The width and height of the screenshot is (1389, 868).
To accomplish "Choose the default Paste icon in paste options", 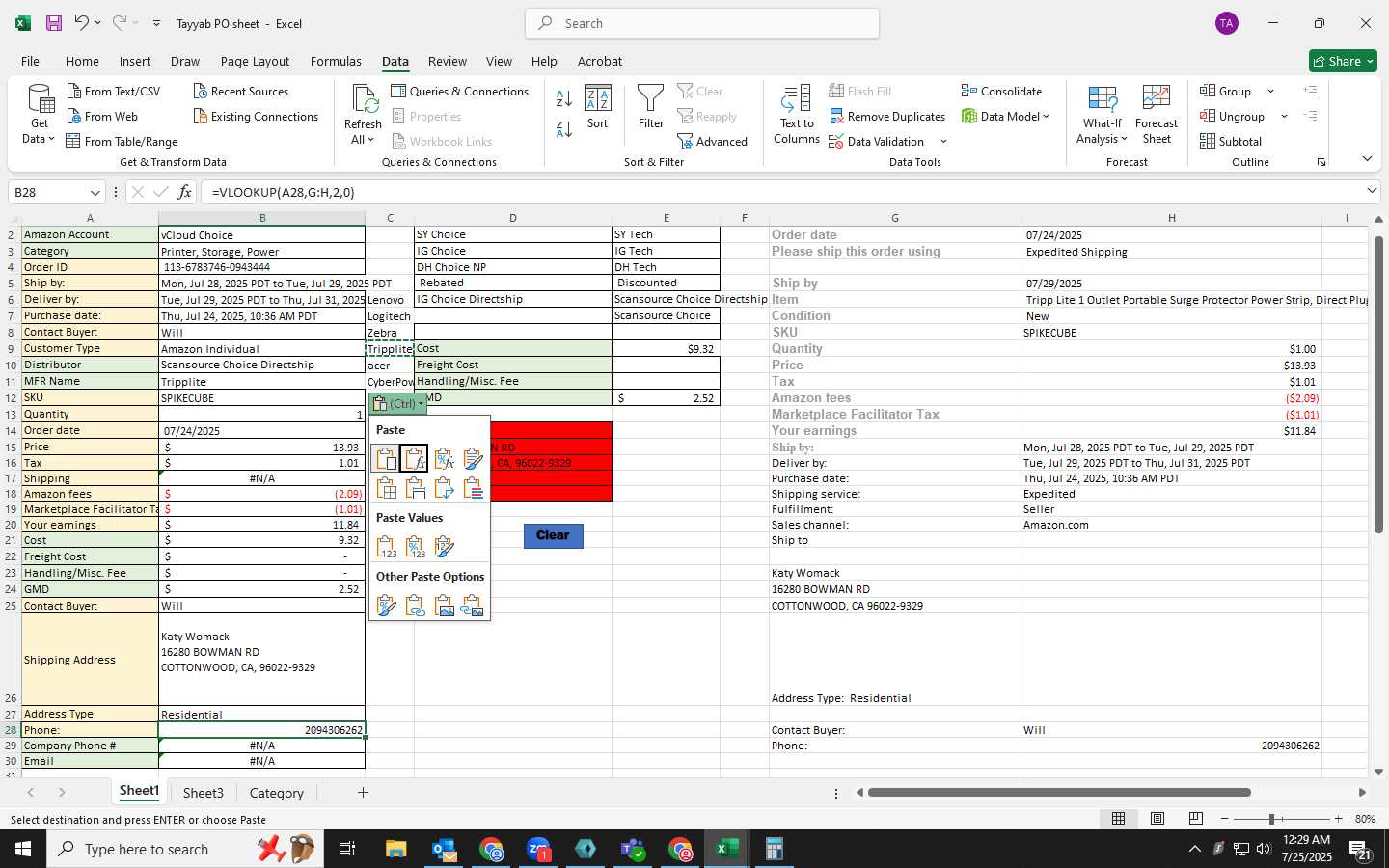I will (386, 459).
